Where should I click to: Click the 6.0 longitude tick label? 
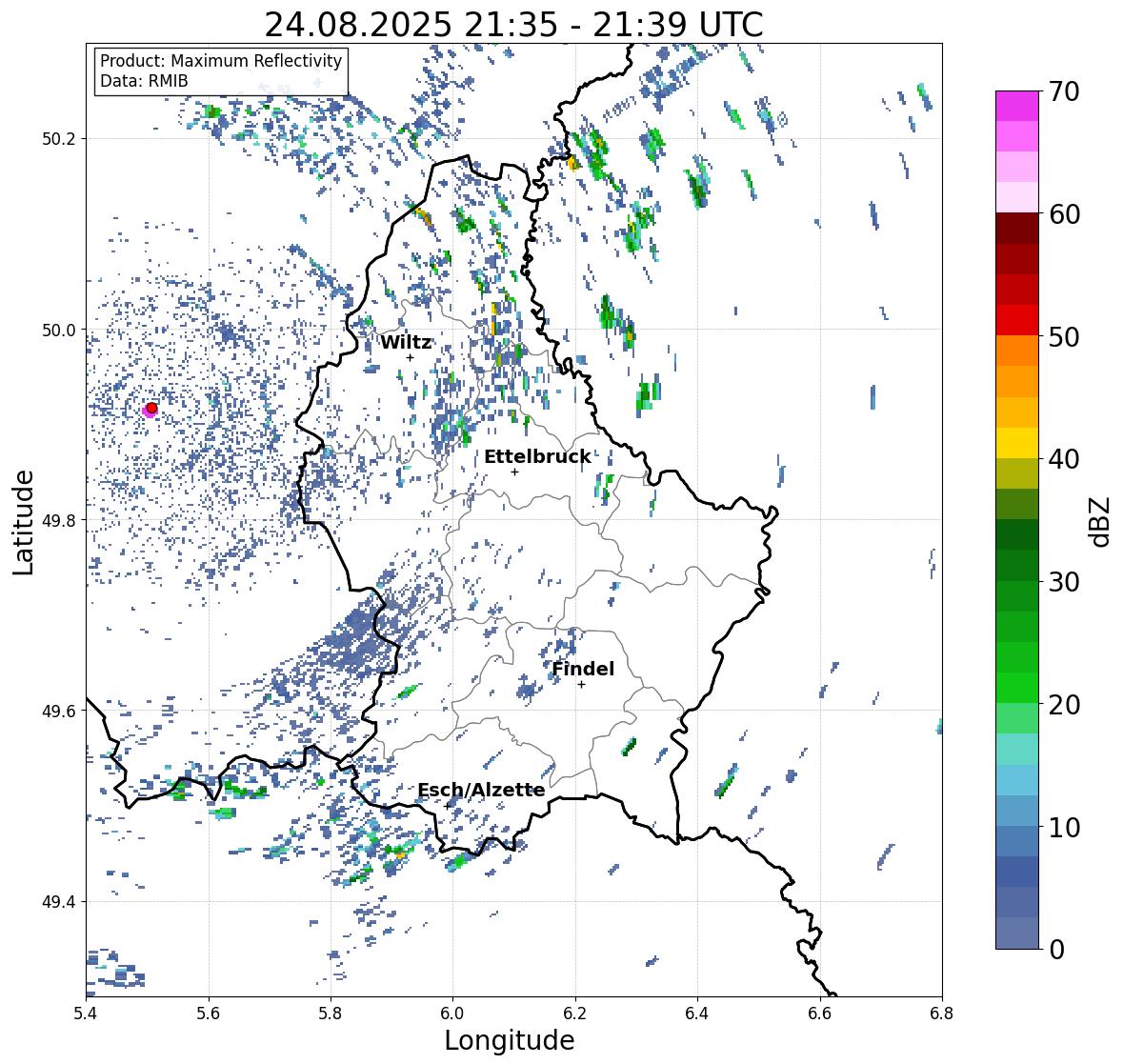click(x=452, y=1013)
